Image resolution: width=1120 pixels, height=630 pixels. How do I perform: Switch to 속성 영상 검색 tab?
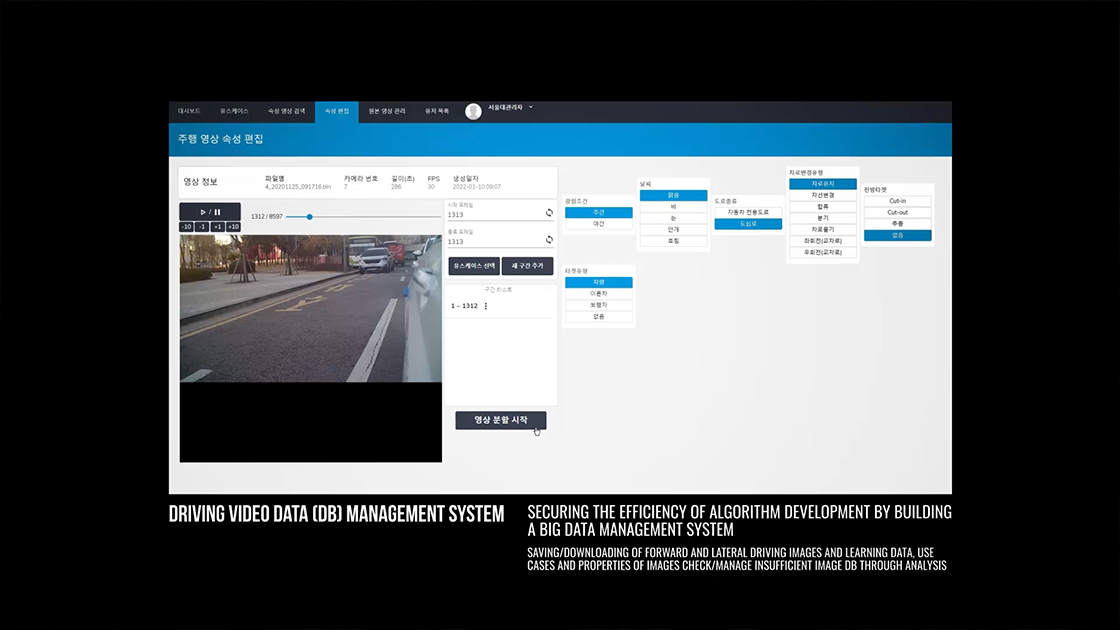coord(286,111)
